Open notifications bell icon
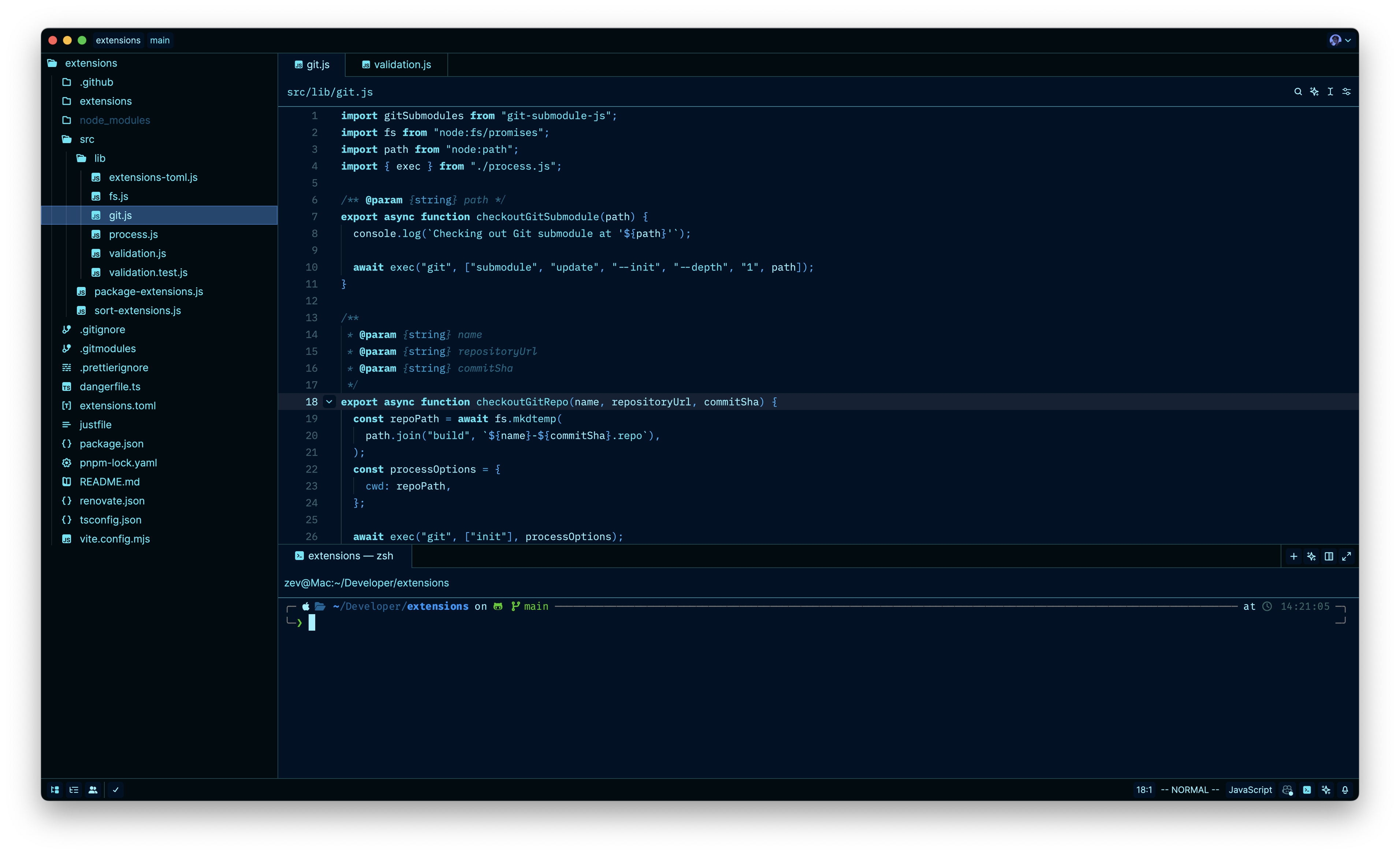Screen dimensions: 1400x855 click(x=1345, y=790)
